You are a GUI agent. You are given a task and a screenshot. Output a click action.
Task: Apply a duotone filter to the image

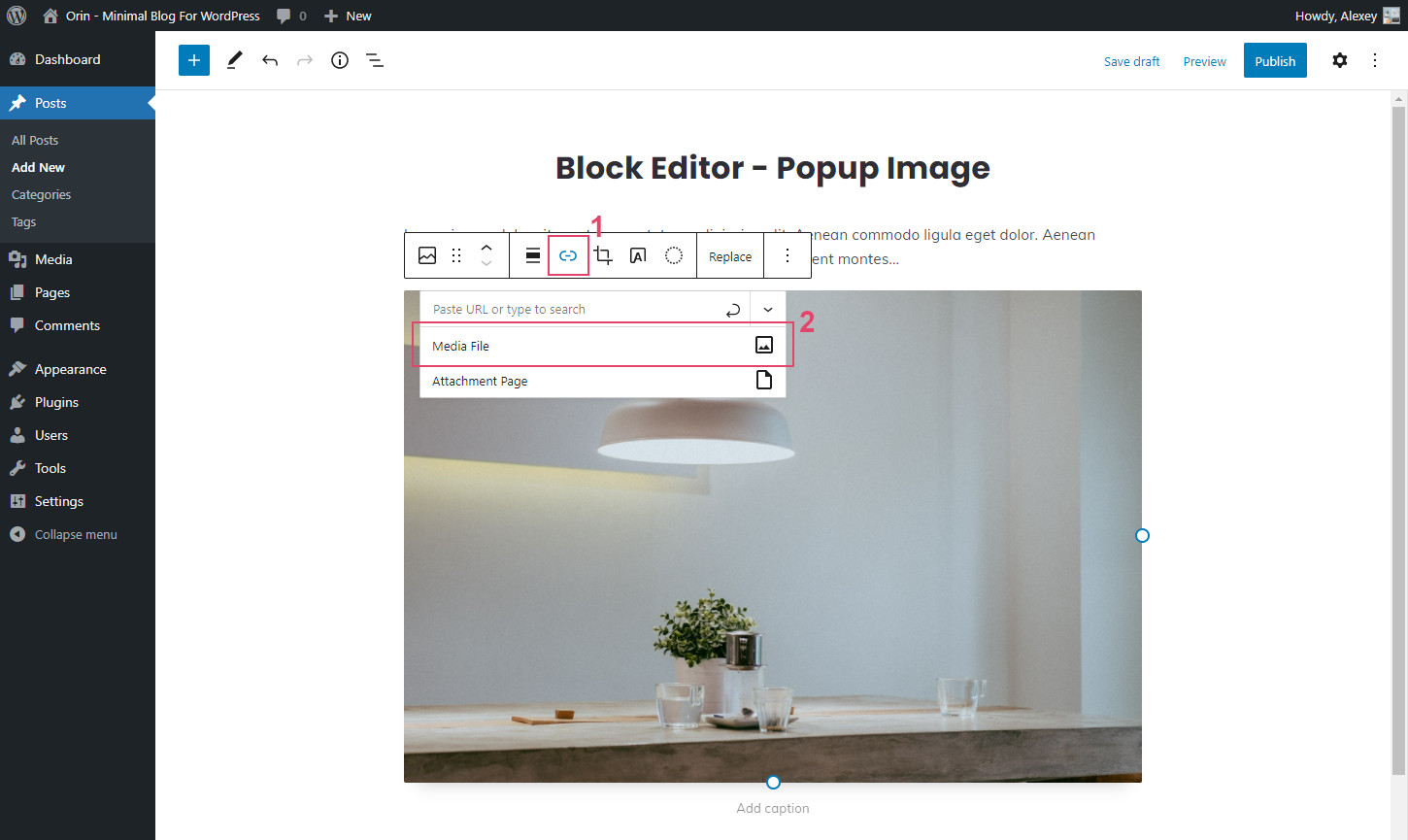[673, 255]
